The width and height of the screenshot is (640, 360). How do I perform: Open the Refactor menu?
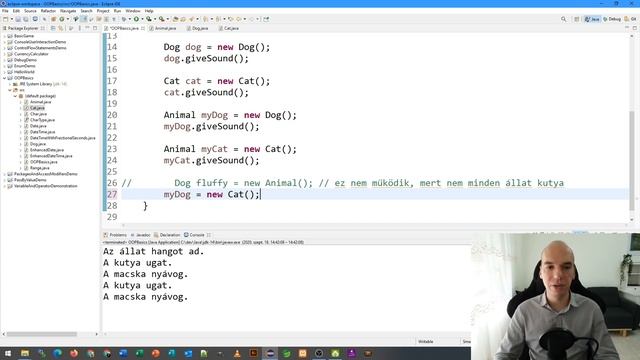point(48,11)
